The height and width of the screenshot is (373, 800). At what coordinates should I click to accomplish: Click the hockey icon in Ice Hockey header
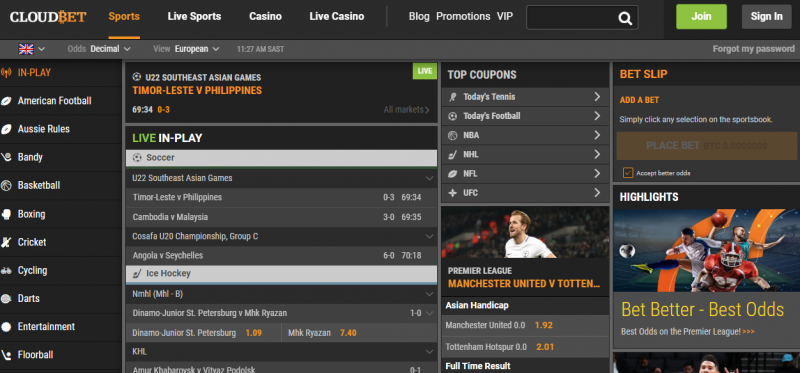point(137,273)
